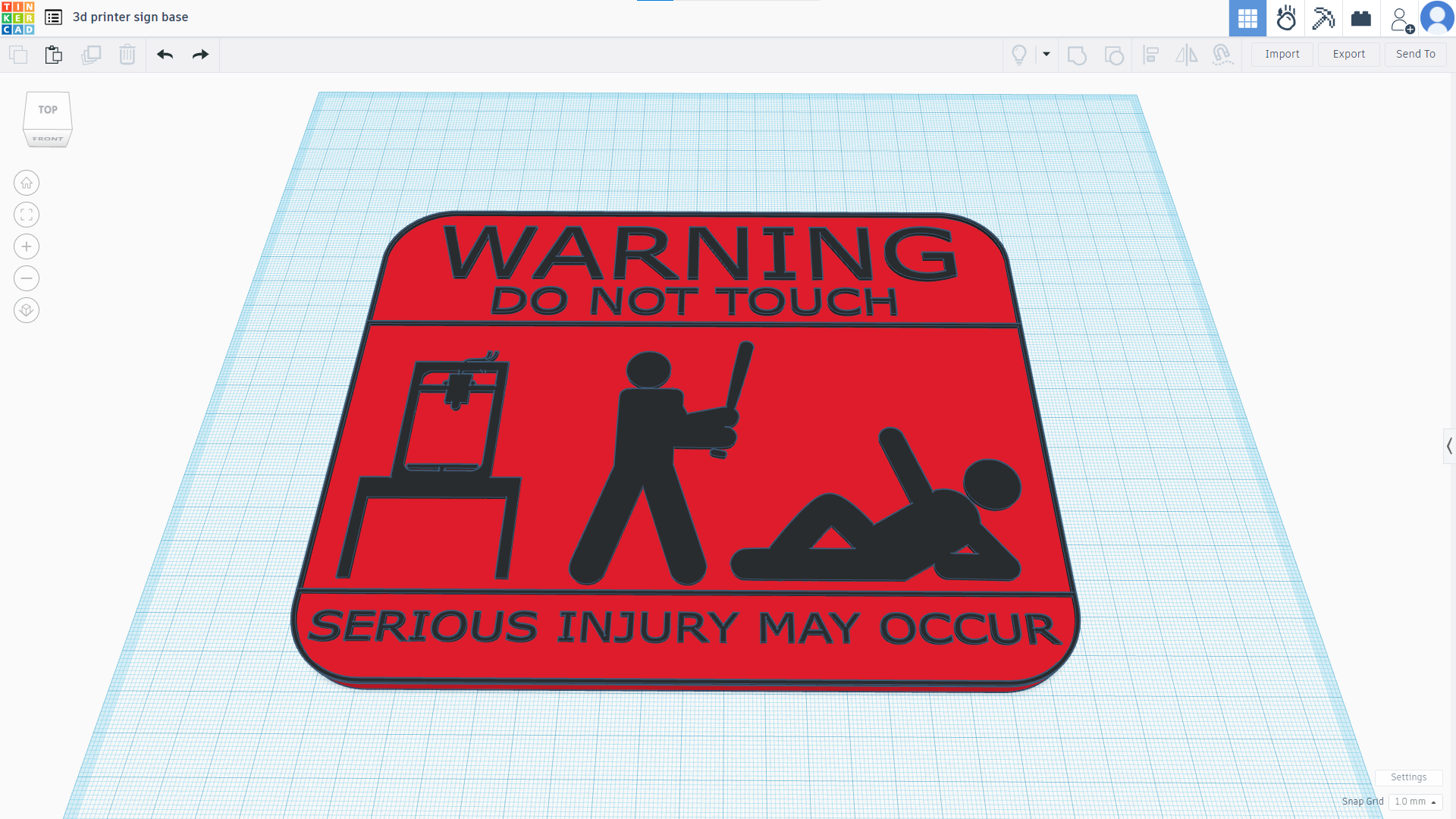1456x819 pixels.
Task: Click the Paste clipboard icon
Action: (54, 55)
